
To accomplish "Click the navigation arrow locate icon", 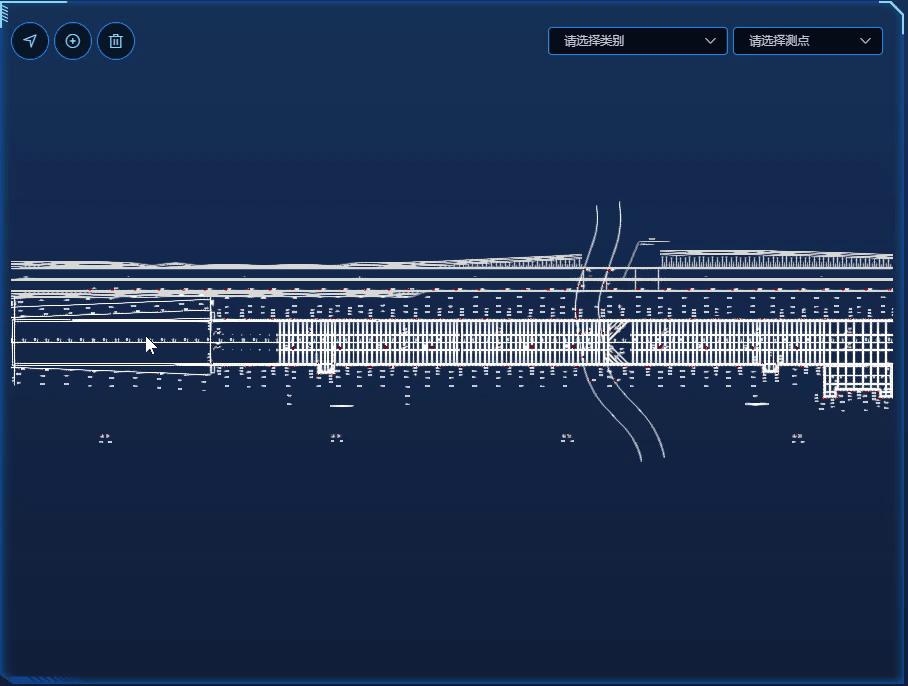I will [x=30, y=41].
